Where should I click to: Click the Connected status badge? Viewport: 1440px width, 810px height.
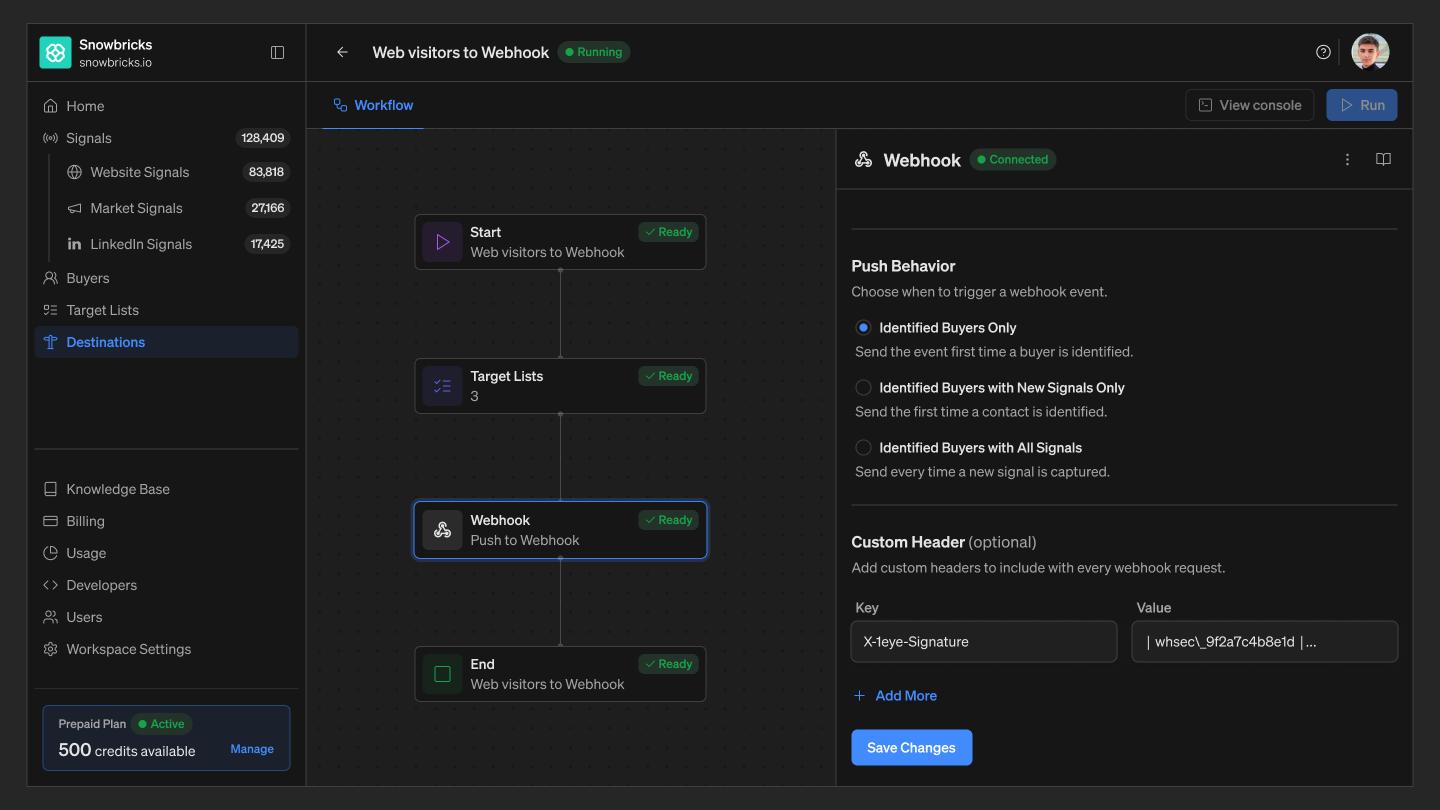[1013, 160]
